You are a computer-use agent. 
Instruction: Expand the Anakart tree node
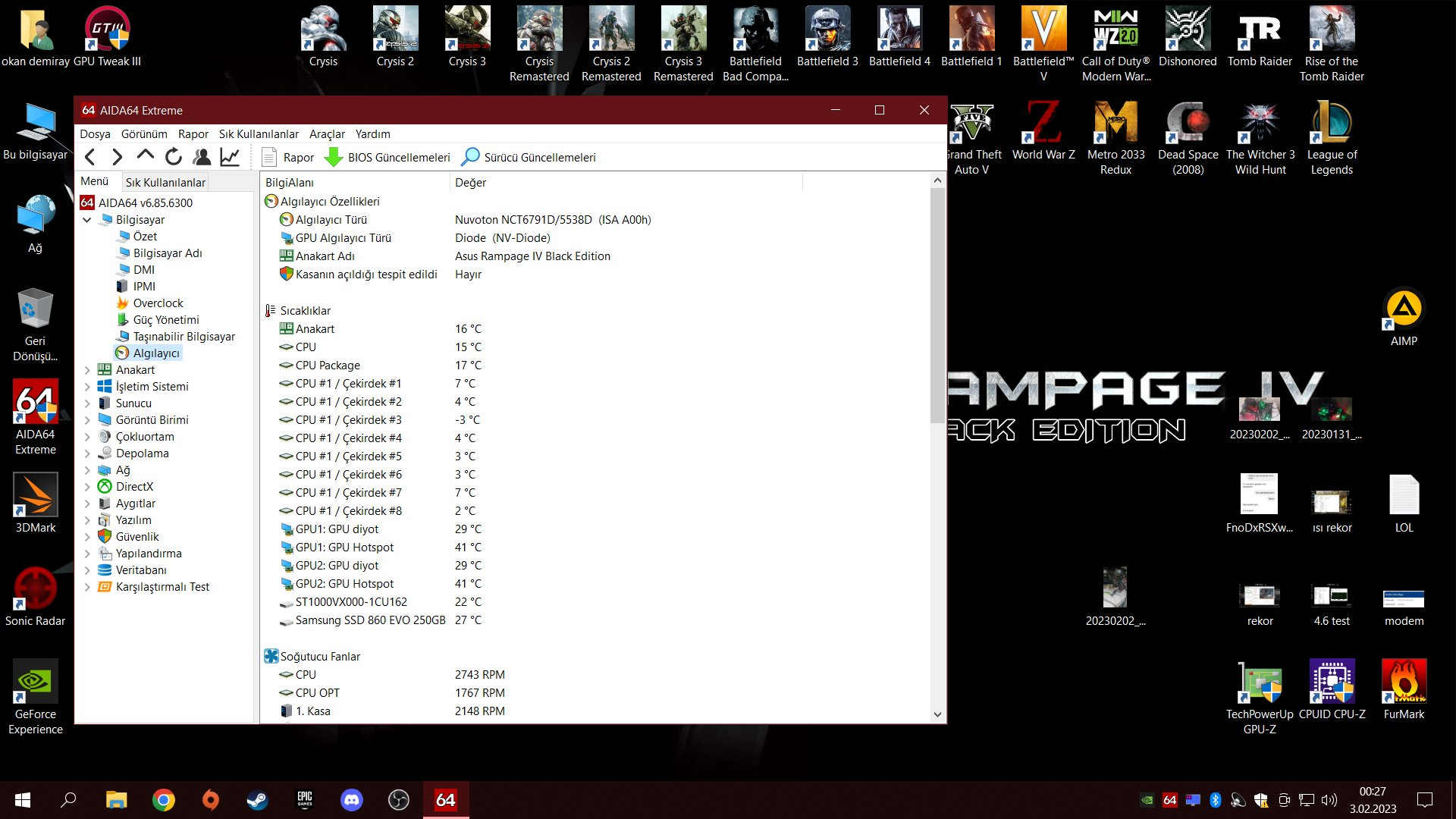[87, 370]
